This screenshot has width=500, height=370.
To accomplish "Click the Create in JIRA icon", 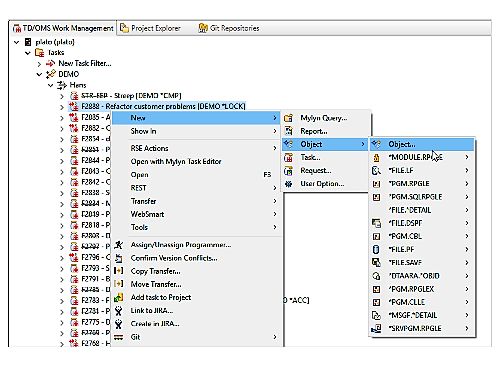I will pyautogui.click(x=119, y=324).
